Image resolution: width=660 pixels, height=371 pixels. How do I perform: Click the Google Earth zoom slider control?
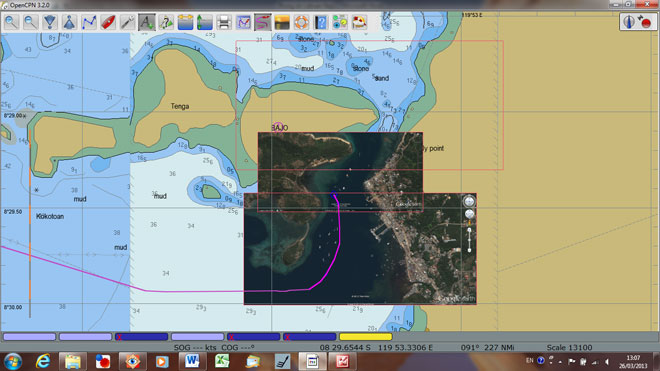(x=469, y=240)
